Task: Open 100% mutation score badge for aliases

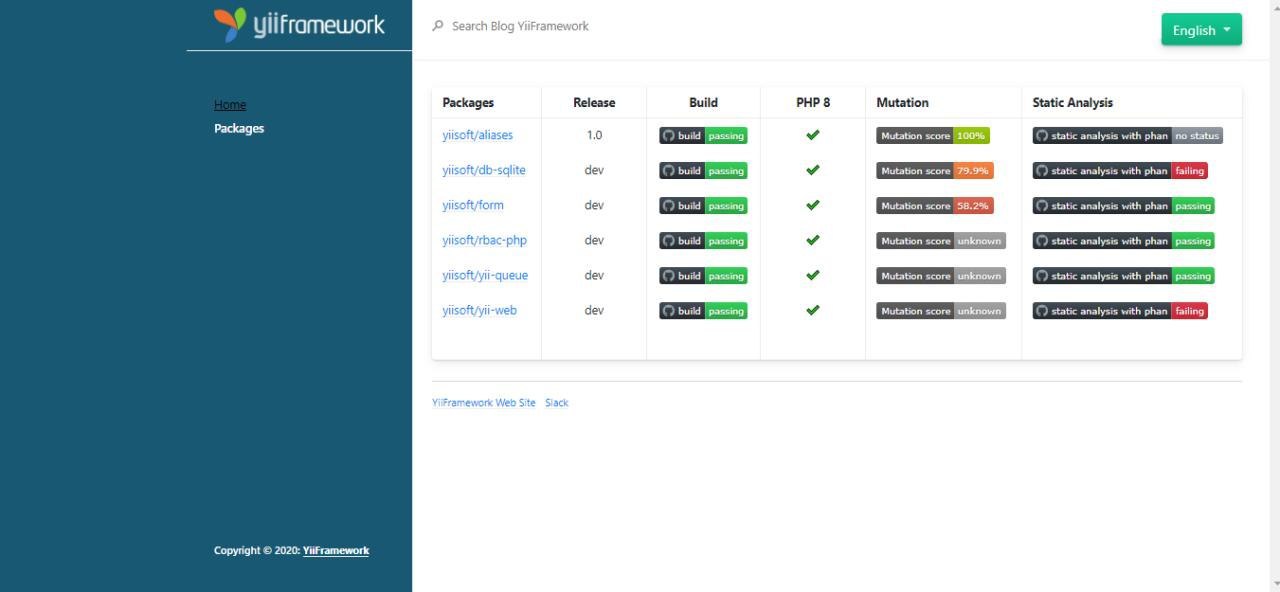Action: pyautogui.click(x=933, y=136)
